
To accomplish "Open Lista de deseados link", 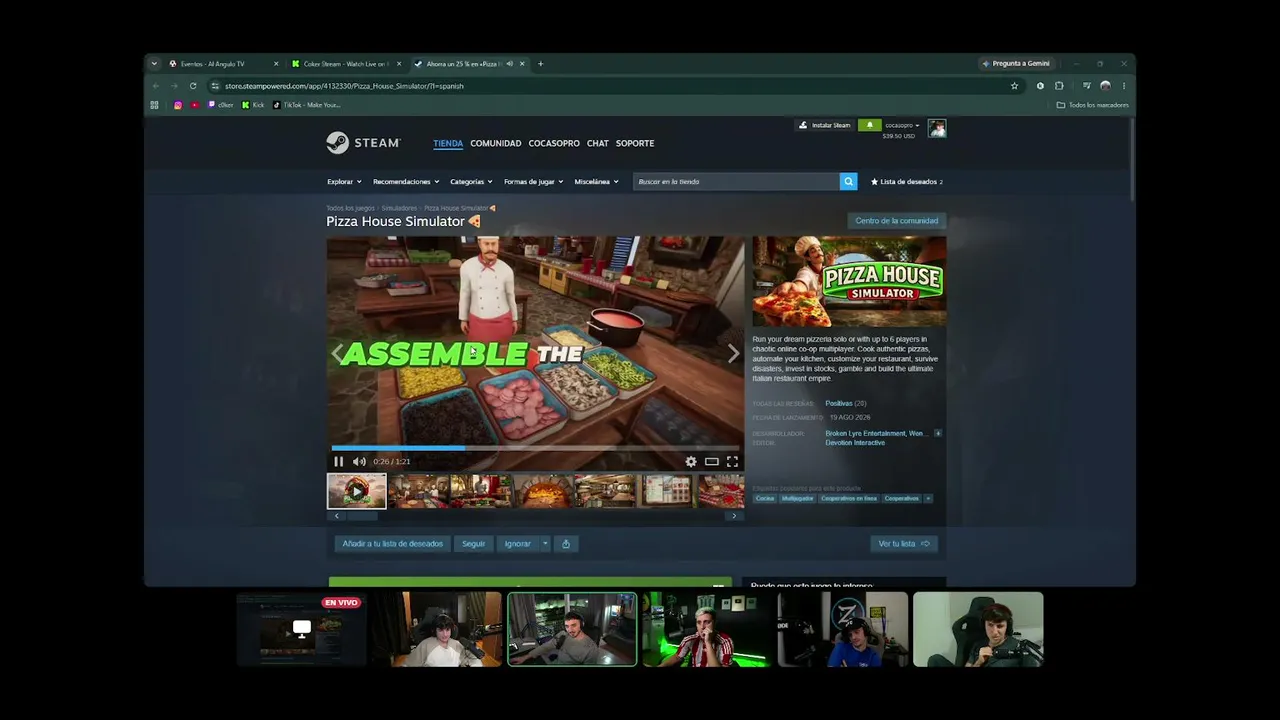I will pyautogui.click(x=907, y=182).
